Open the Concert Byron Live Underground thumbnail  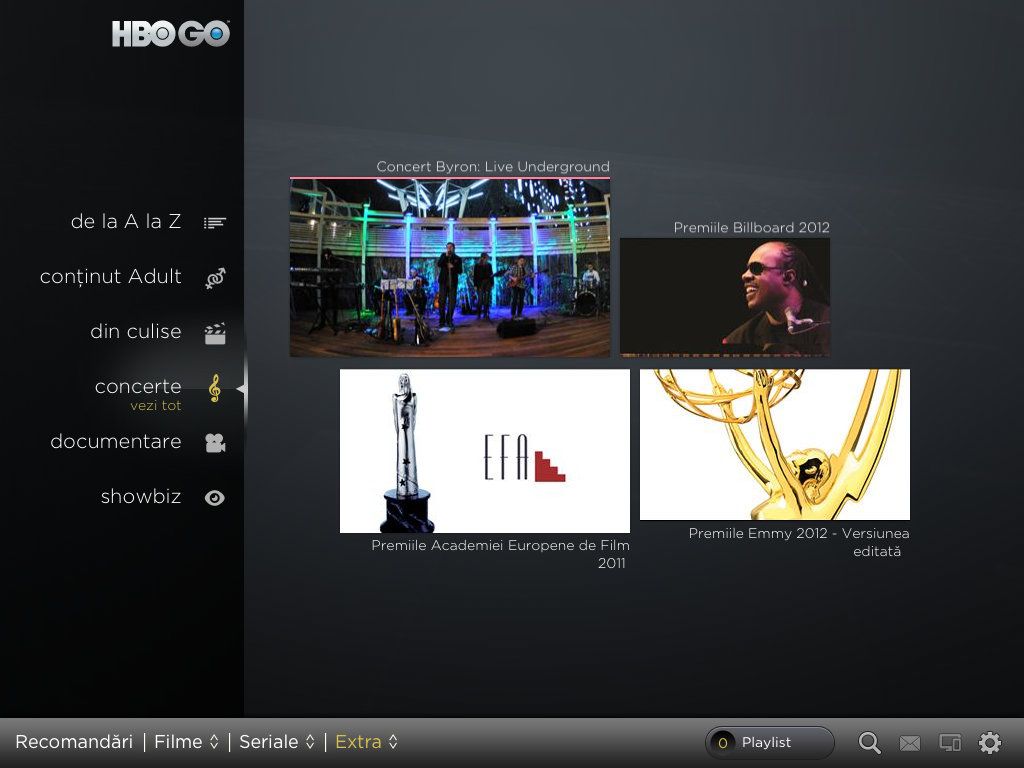click(x=450, y=268)
